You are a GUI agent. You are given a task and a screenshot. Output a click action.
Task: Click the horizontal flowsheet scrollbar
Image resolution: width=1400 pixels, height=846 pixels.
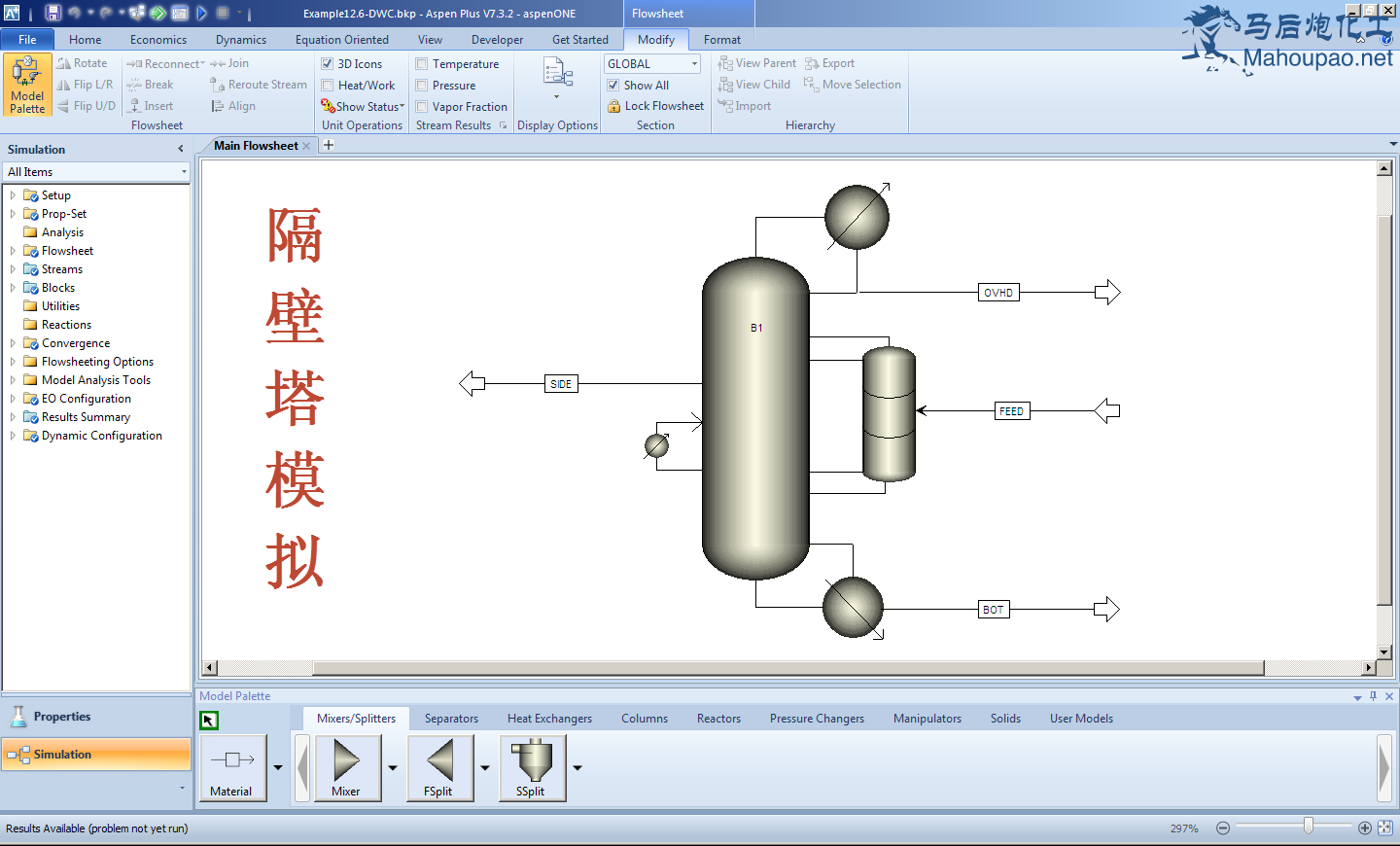tap(788, 668)
